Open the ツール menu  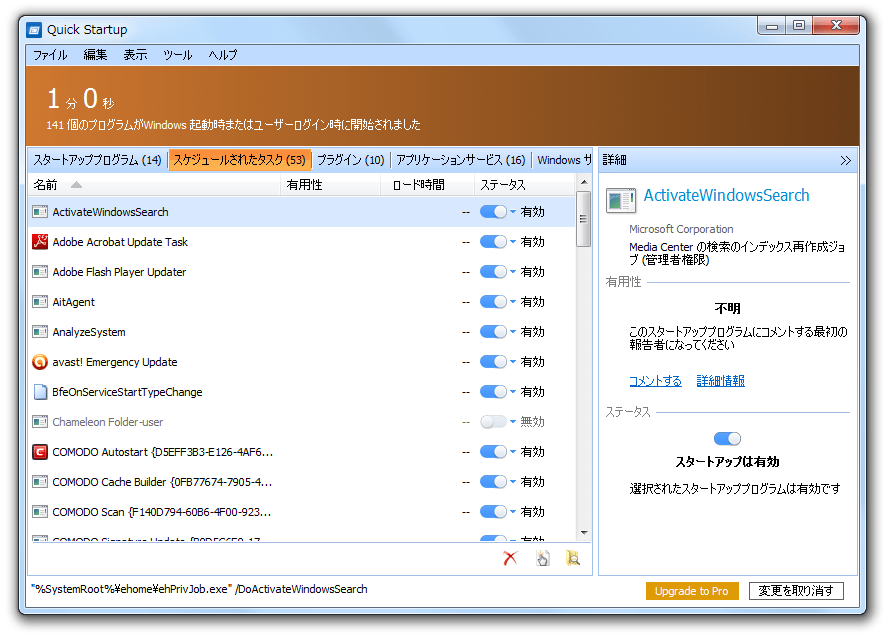[x=178, y=55]
